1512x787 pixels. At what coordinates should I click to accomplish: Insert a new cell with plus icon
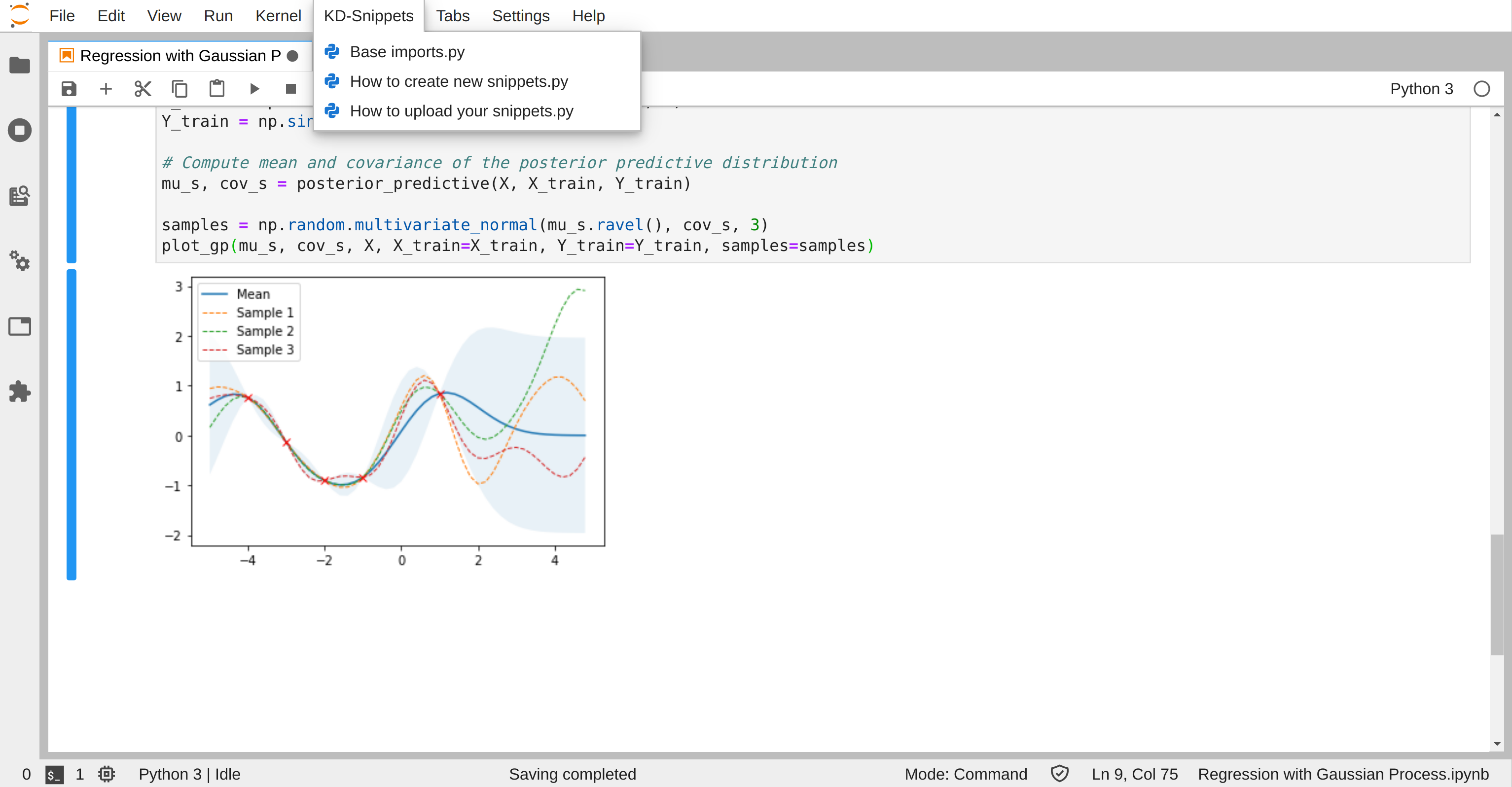pyautogui.click(x=106, y=89)
